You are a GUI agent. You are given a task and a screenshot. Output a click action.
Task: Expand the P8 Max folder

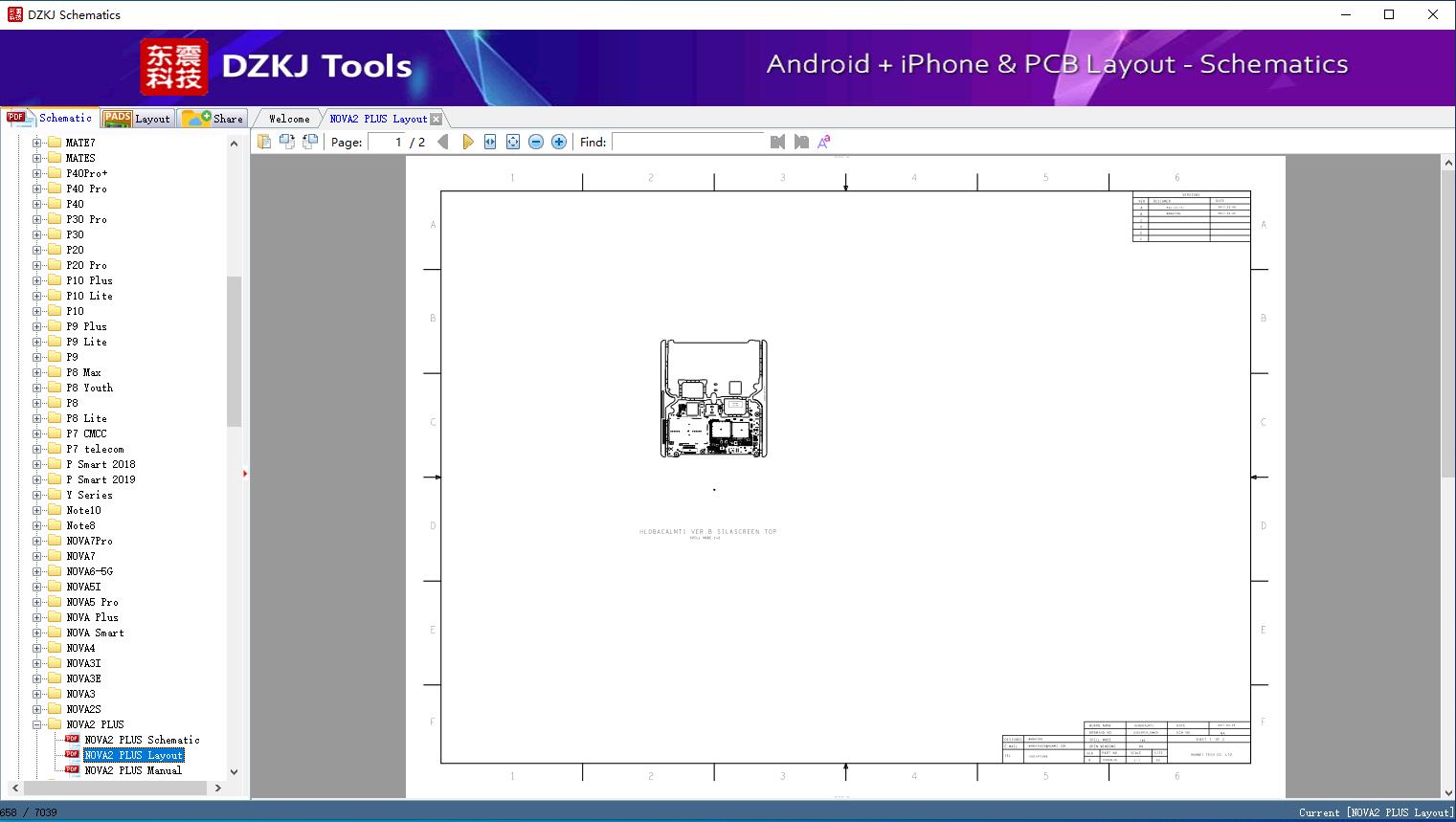(36, 372)
